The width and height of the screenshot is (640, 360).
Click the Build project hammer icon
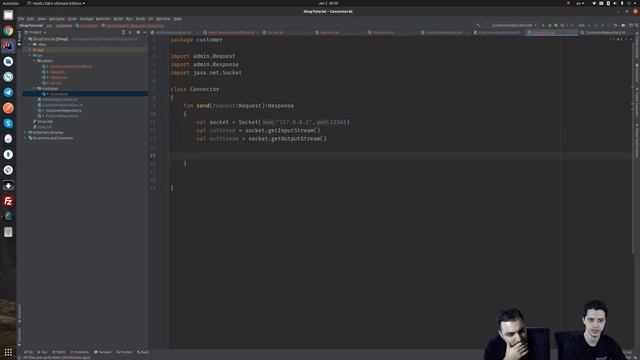pyautogui.click(x=479, y=25)
